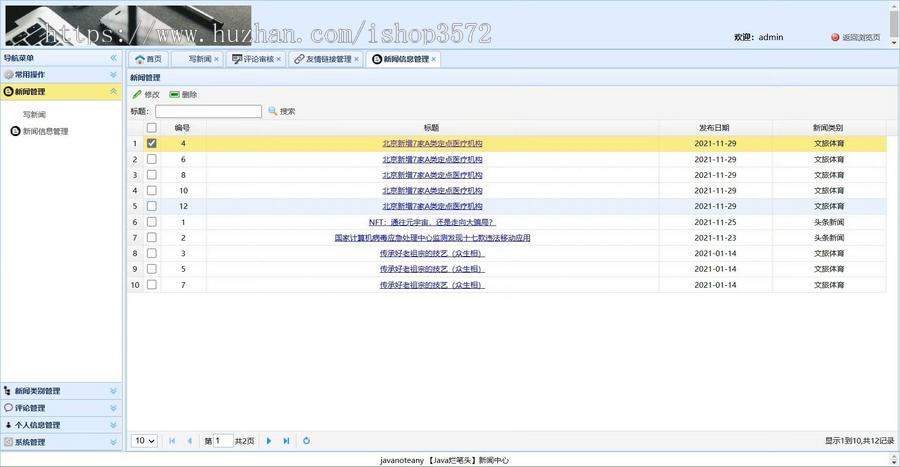This screenshot has height=467, width=900.
Task: Close the 新闻信息管理 tab
Action: point(434,59)
